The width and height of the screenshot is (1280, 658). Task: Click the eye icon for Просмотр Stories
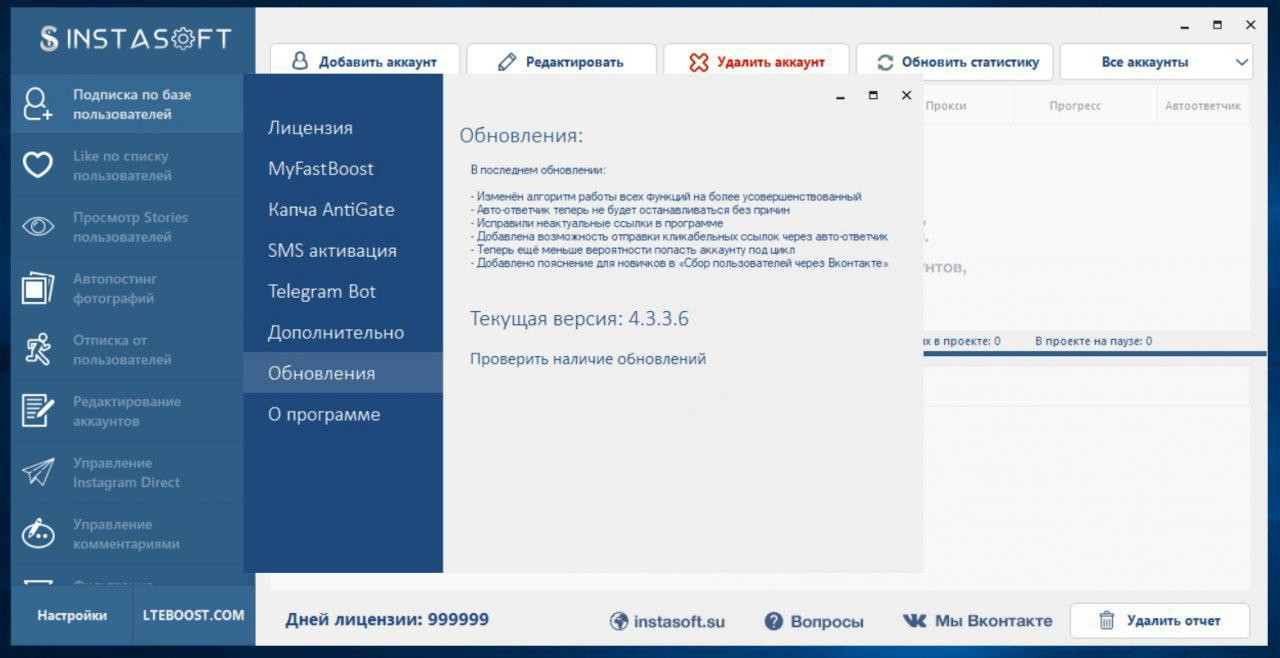coord(38,227)
